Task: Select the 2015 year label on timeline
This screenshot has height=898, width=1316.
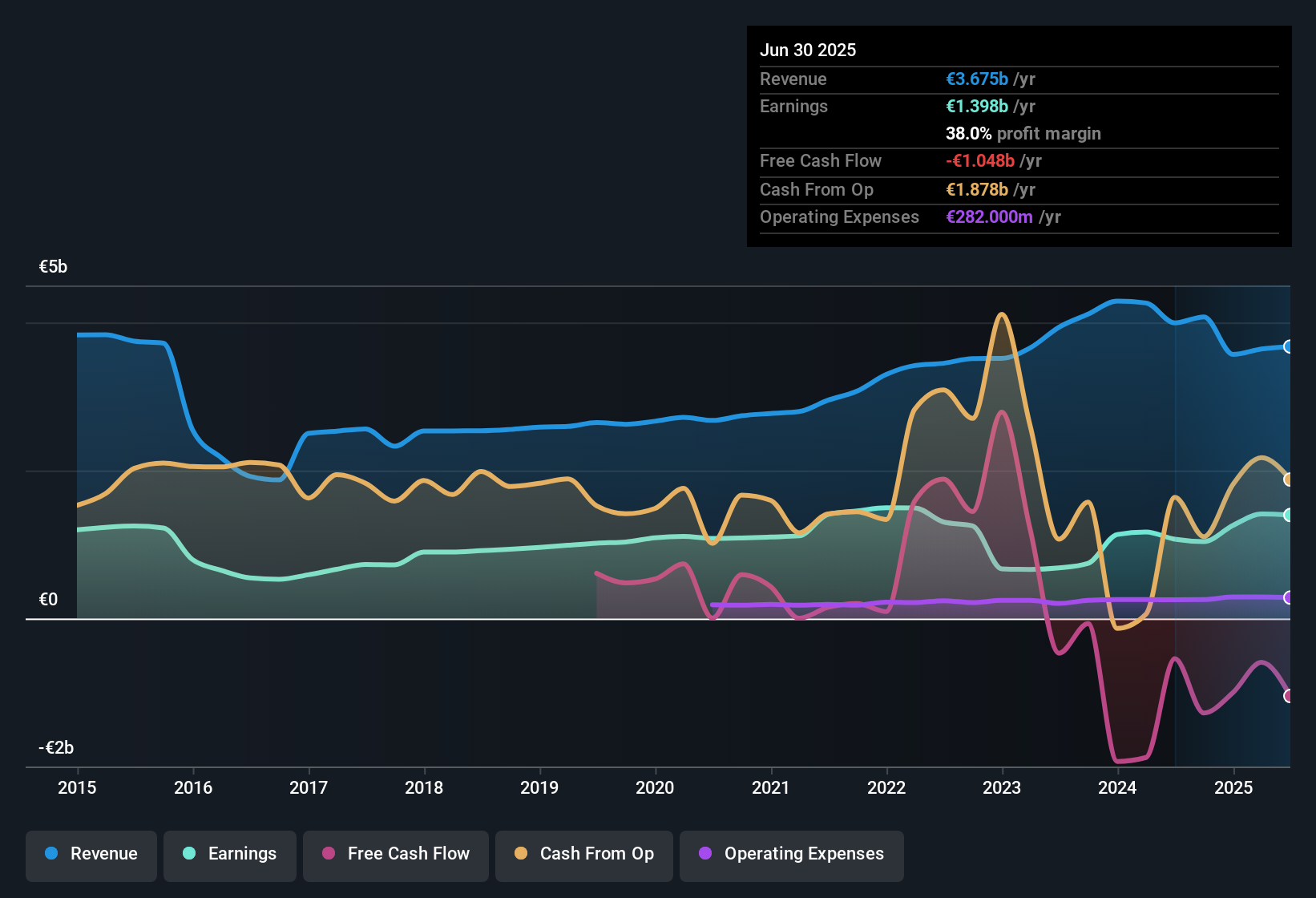Action: (77, 788)
